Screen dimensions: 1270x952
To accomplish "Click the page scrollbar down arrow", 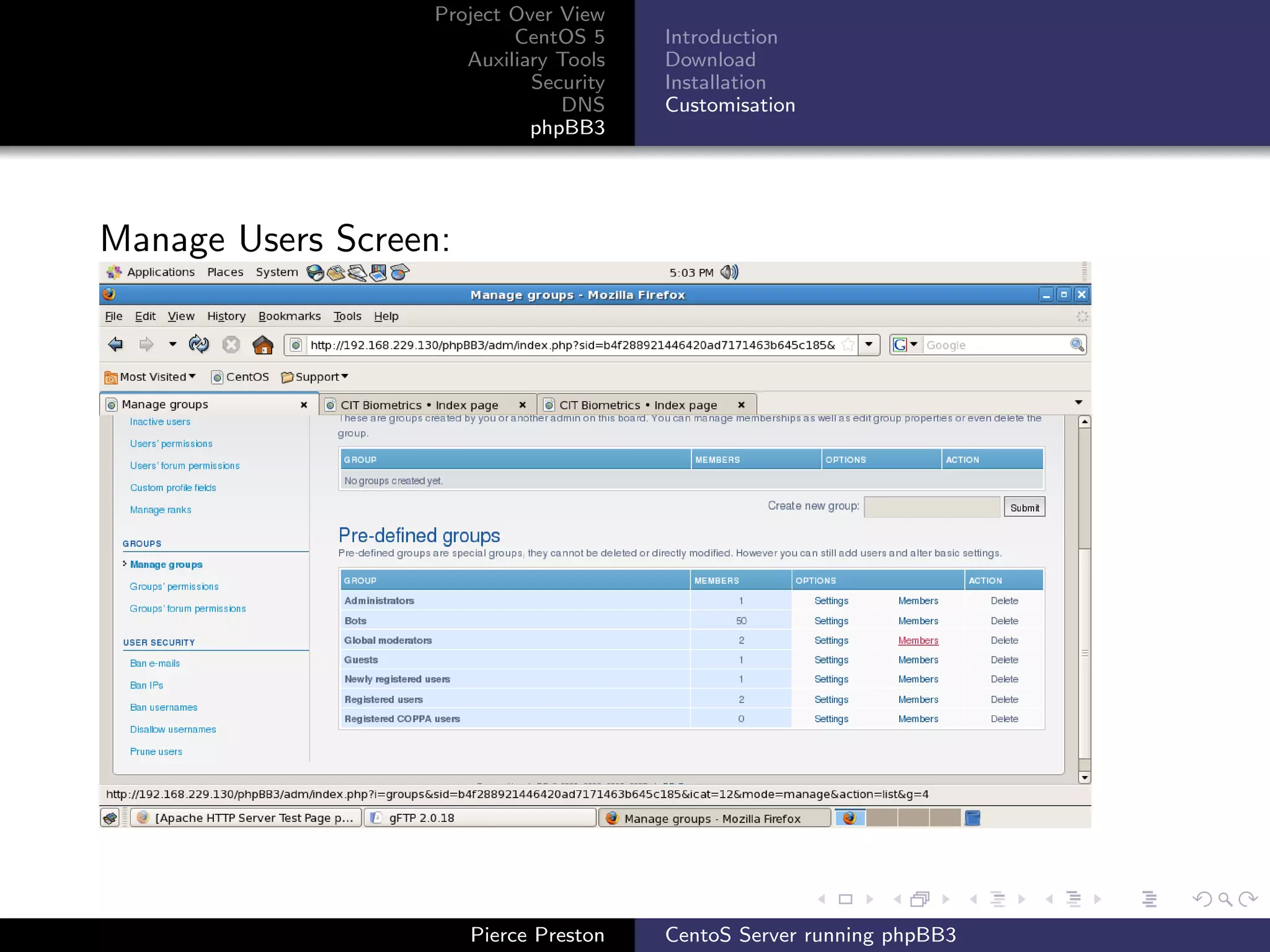I will click(1085, 777).
